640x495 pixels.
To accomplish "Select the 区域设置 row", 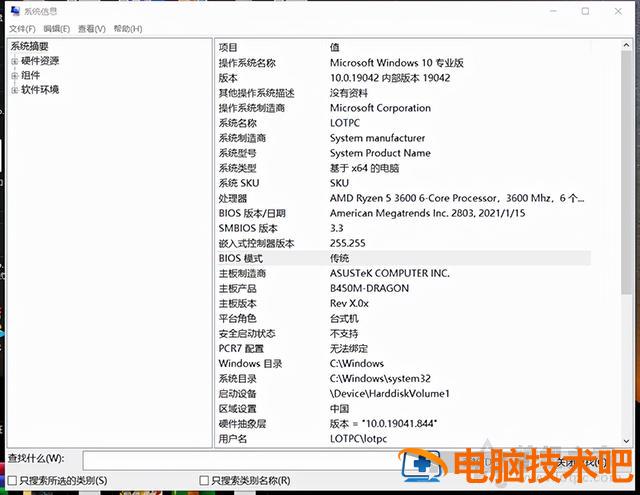I will pos(403,409).
